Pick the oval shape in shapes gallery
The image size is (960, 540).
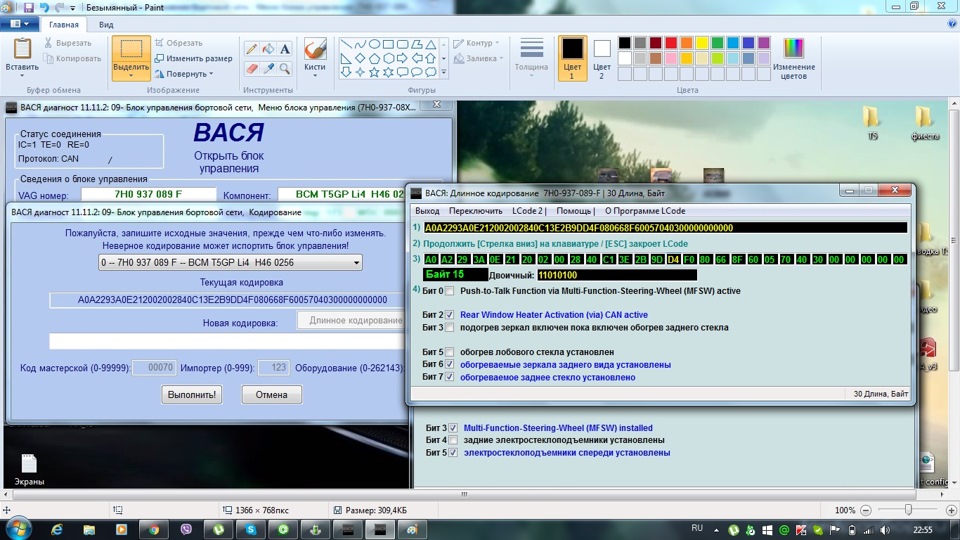tap(374, 45)
